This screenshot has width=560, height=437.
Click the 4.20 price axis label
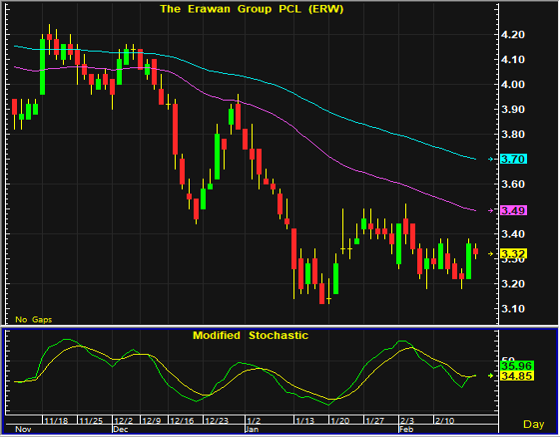[x=513, y=35]
